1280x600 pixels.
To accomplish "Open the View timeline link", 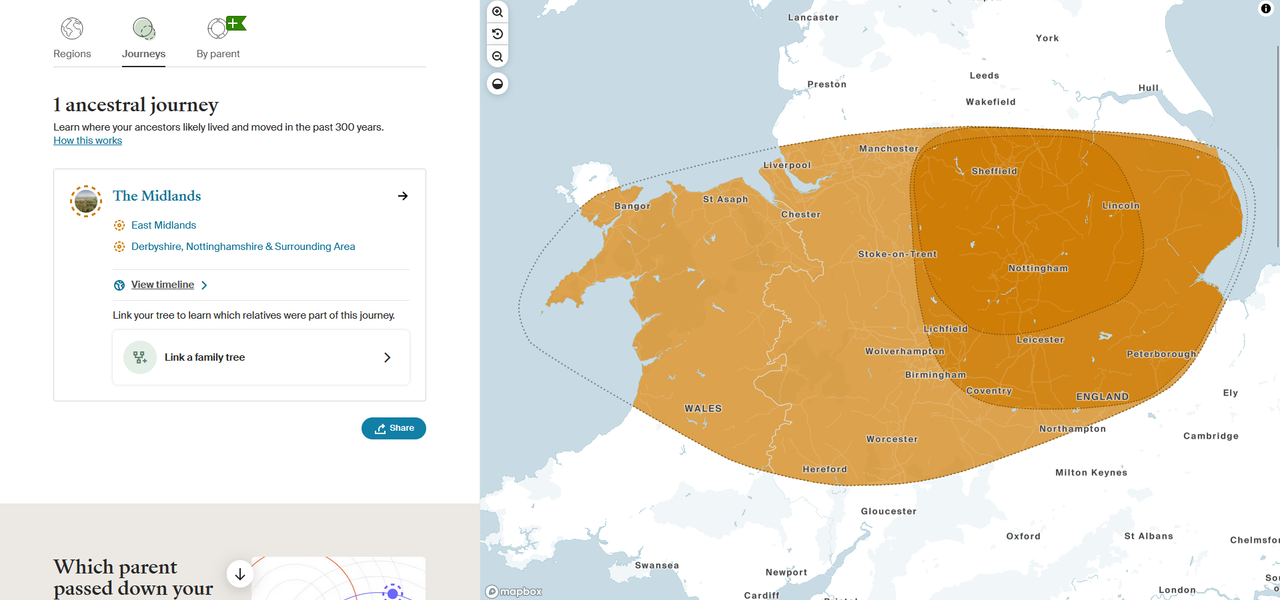I will pos(162,285).
